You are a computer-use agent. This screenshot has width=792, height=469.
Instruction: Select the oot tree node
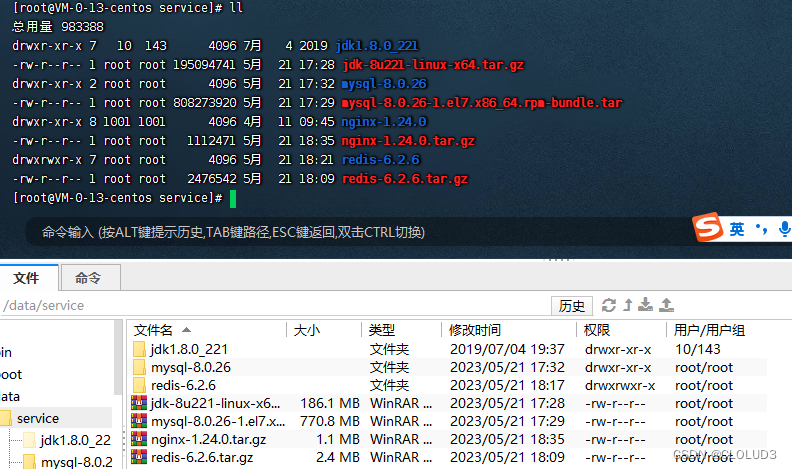(11, 375)
